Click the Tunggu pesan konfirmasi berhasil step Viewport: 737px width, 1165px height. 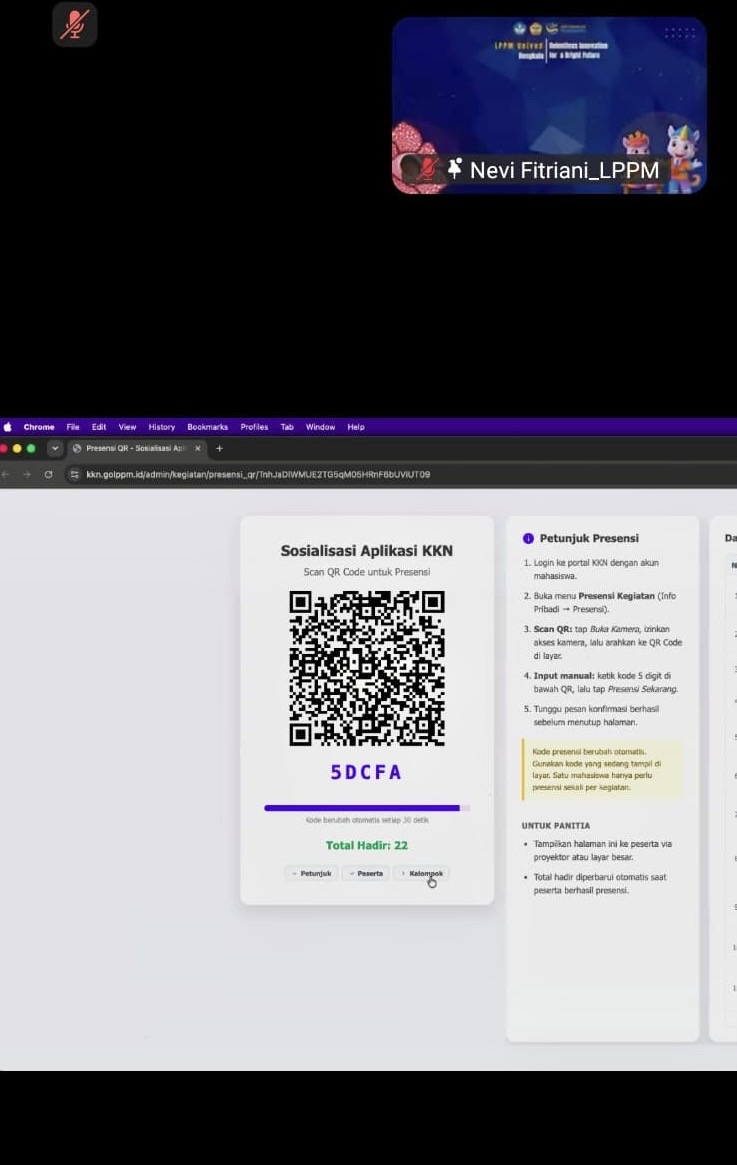[596, 715]
